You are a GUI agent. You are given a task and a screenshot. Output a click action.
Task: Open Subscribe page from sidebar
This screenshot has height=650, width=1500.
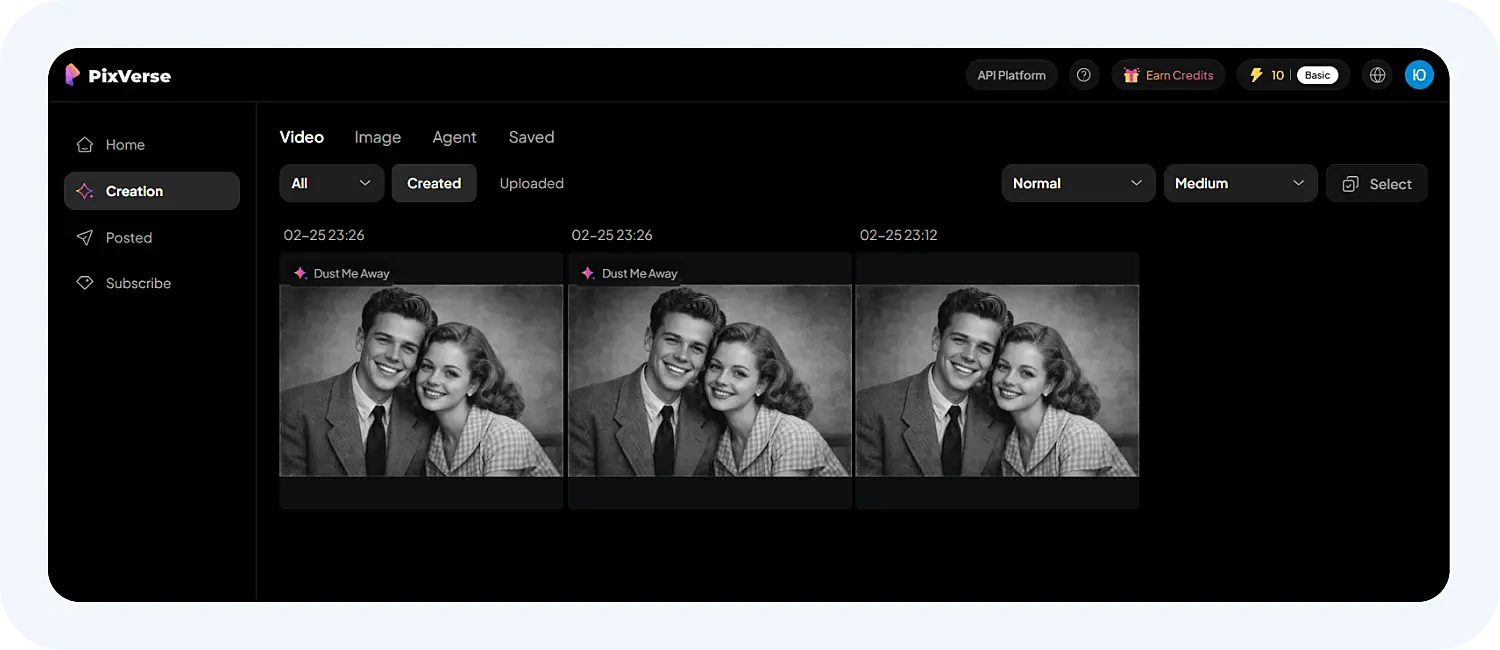pos(138,284)
